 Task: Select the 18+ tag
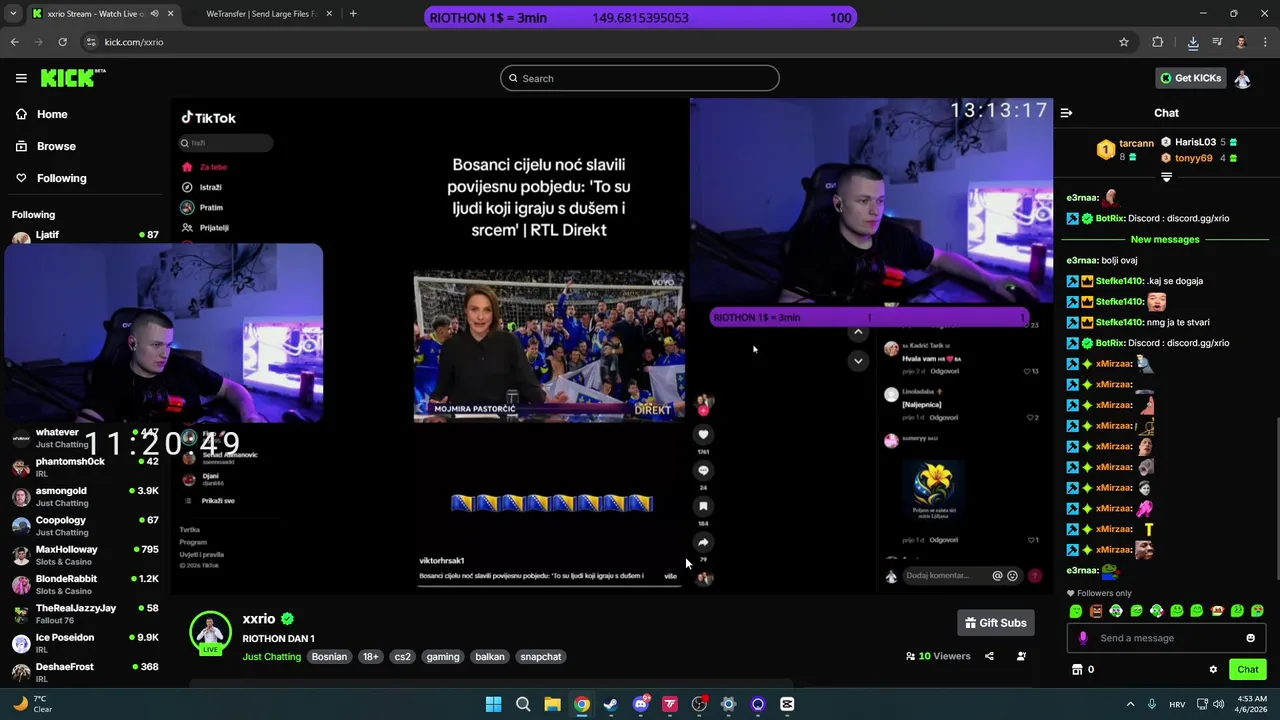click(370, 657)
